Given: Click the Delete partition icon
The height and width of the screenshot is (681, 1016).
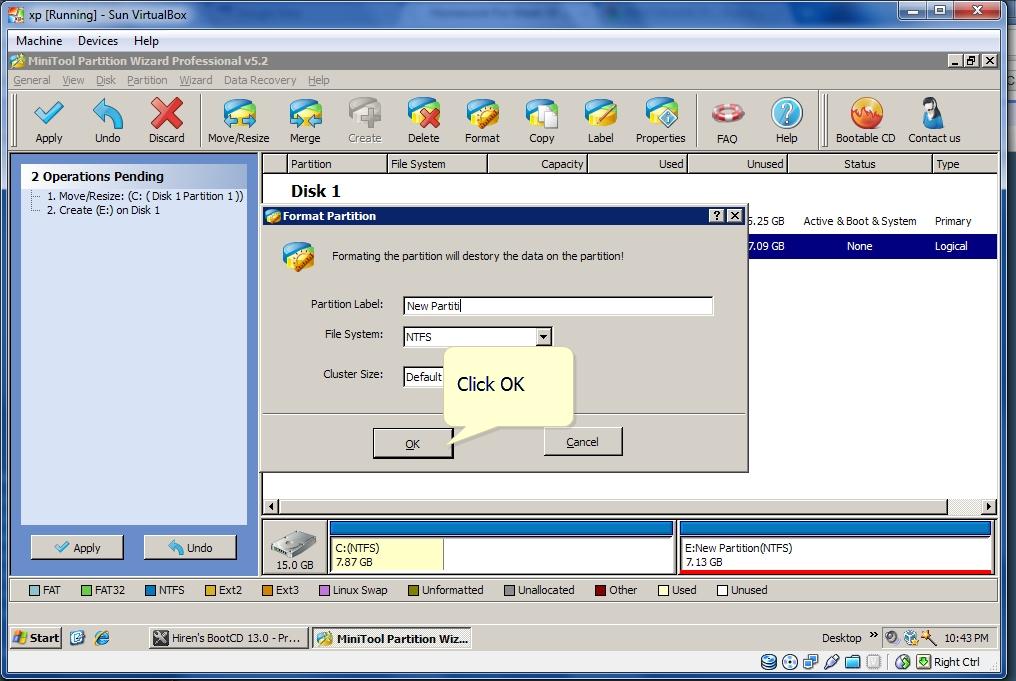Looking at the screenshot, I should coord(423,120).
